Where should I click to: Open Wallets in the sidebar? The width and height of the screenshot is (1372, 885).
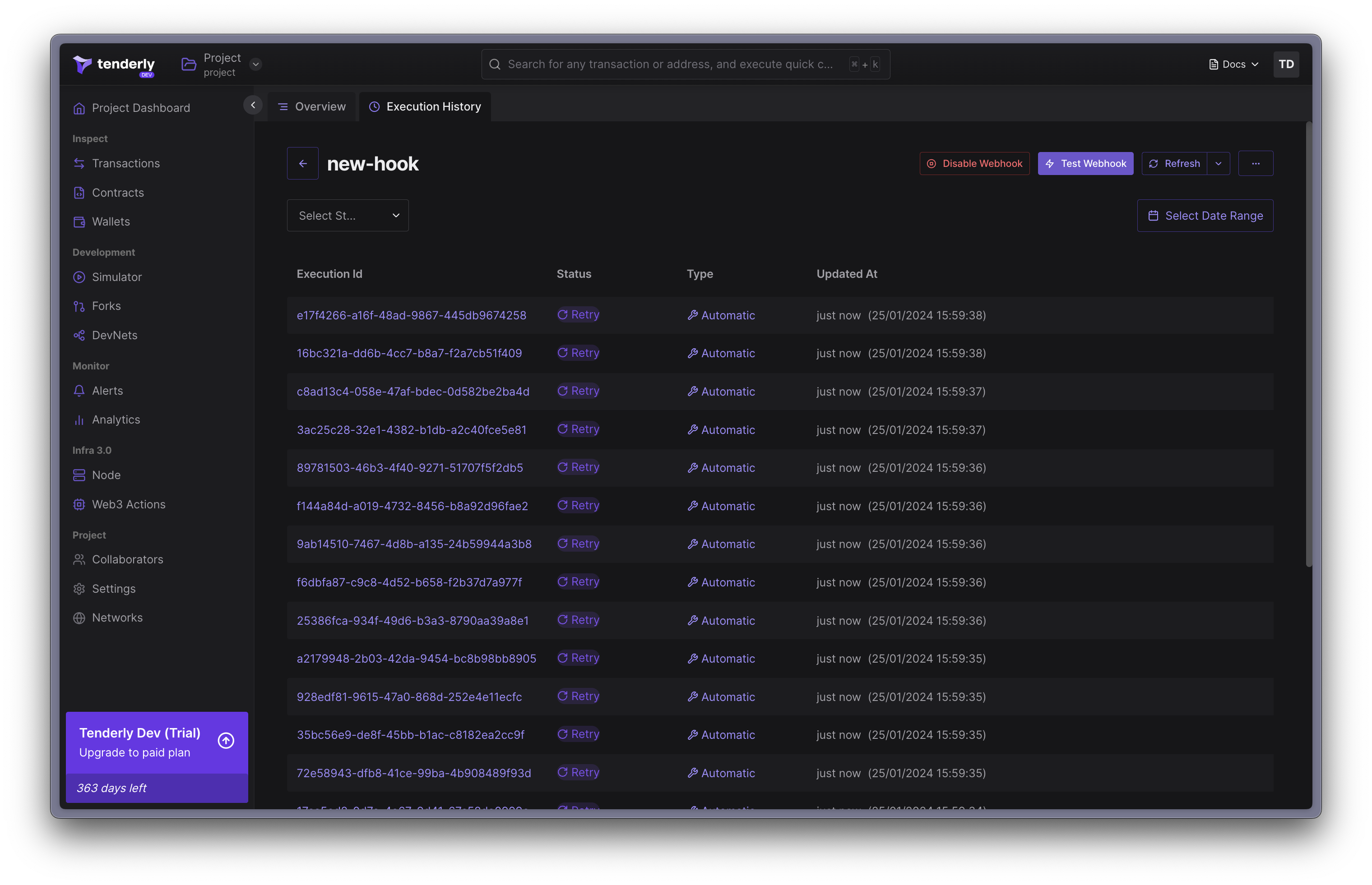[101, 222]
